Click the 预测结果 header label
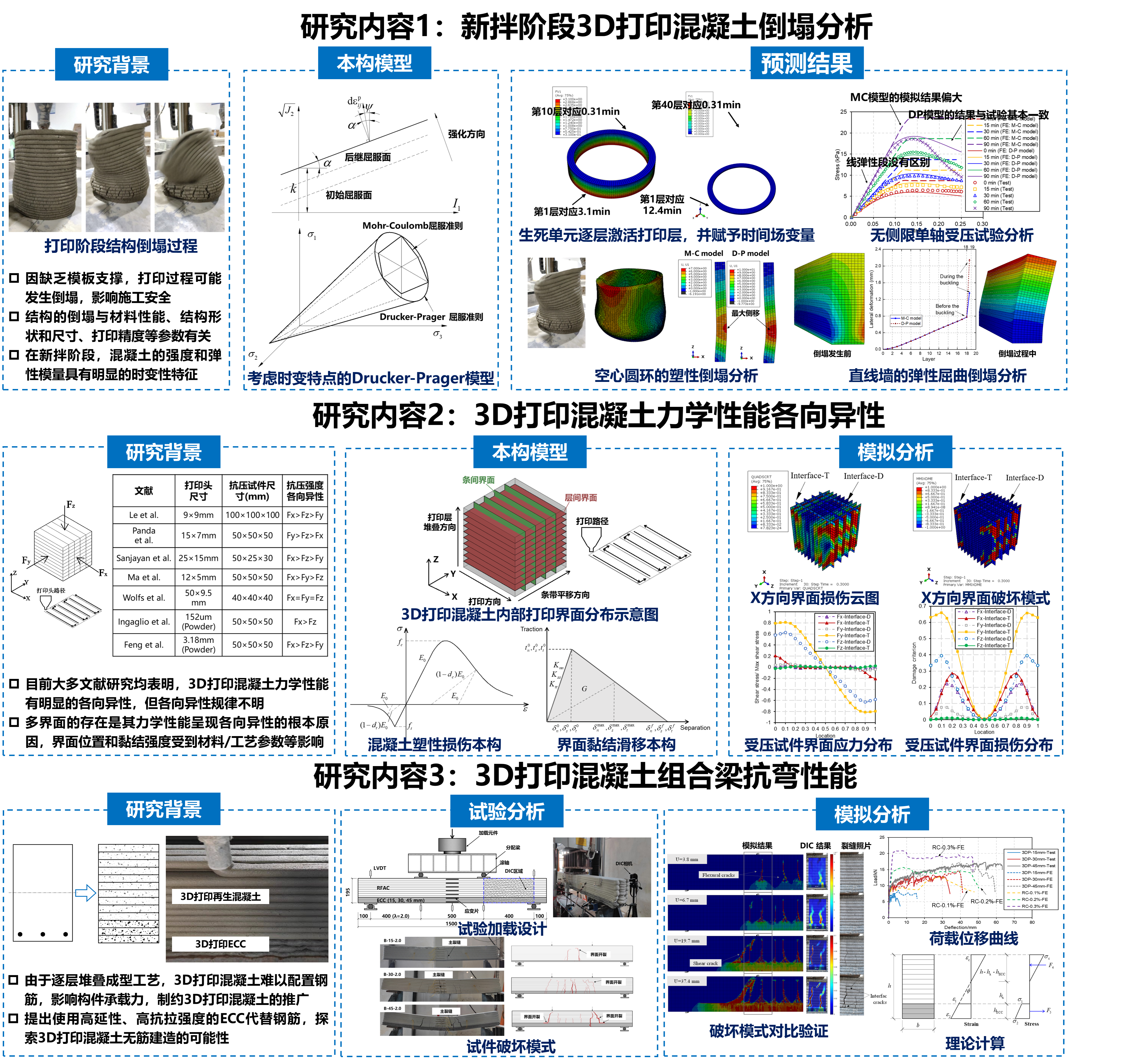Viewport: 1142px width, 1064px height. (807, 63)
